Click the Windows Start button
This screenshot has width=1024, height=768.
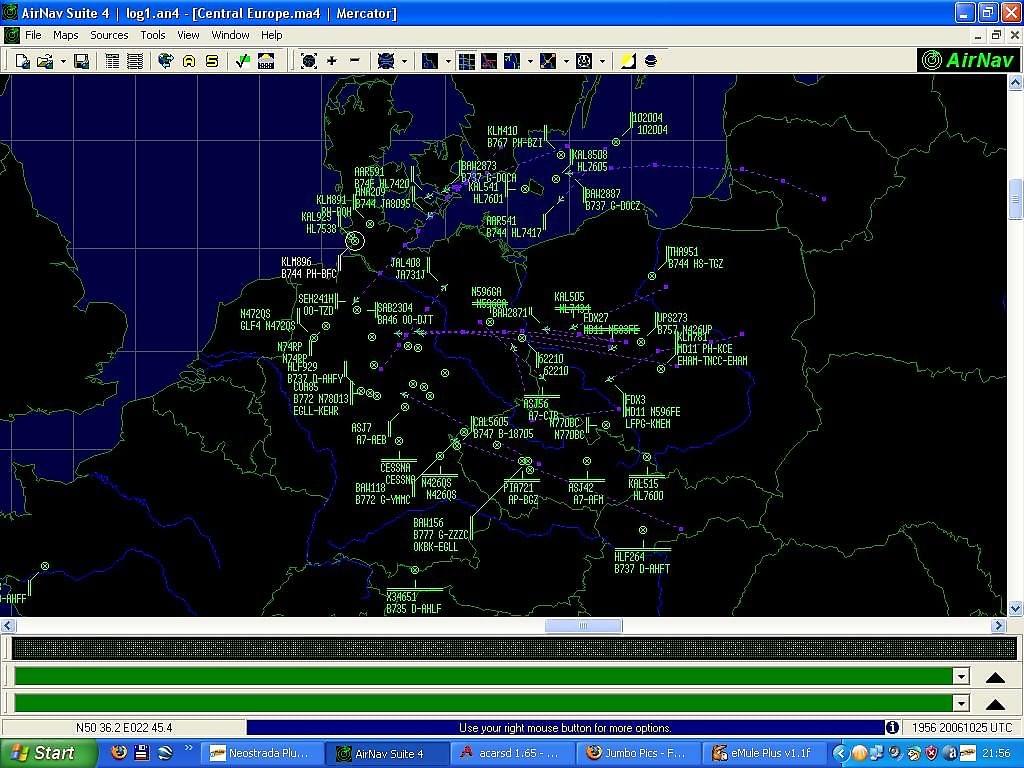[x=48, y=754]
